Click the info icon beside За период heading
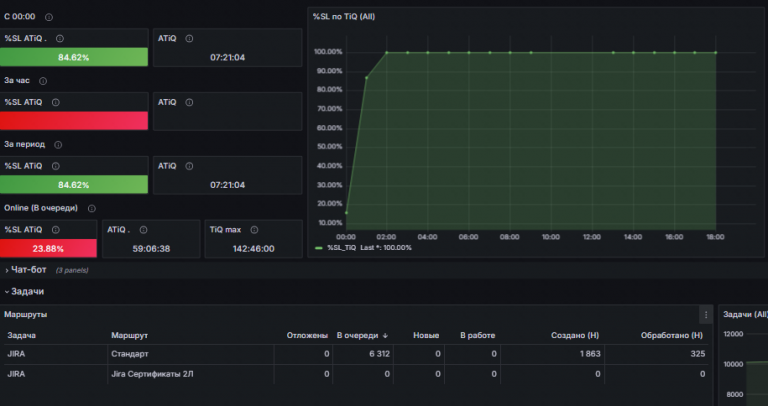 pos(58,145)
